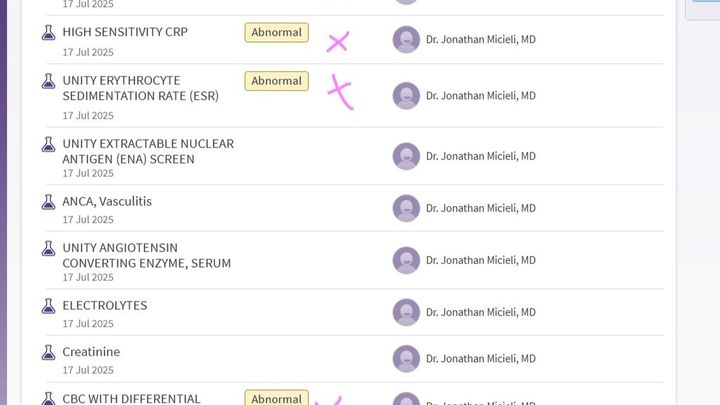Screen dimensions: 720x405
Task: Click the flask icon beside Angiotensin Converting Enzyme
Action: (x=48, y=247)
